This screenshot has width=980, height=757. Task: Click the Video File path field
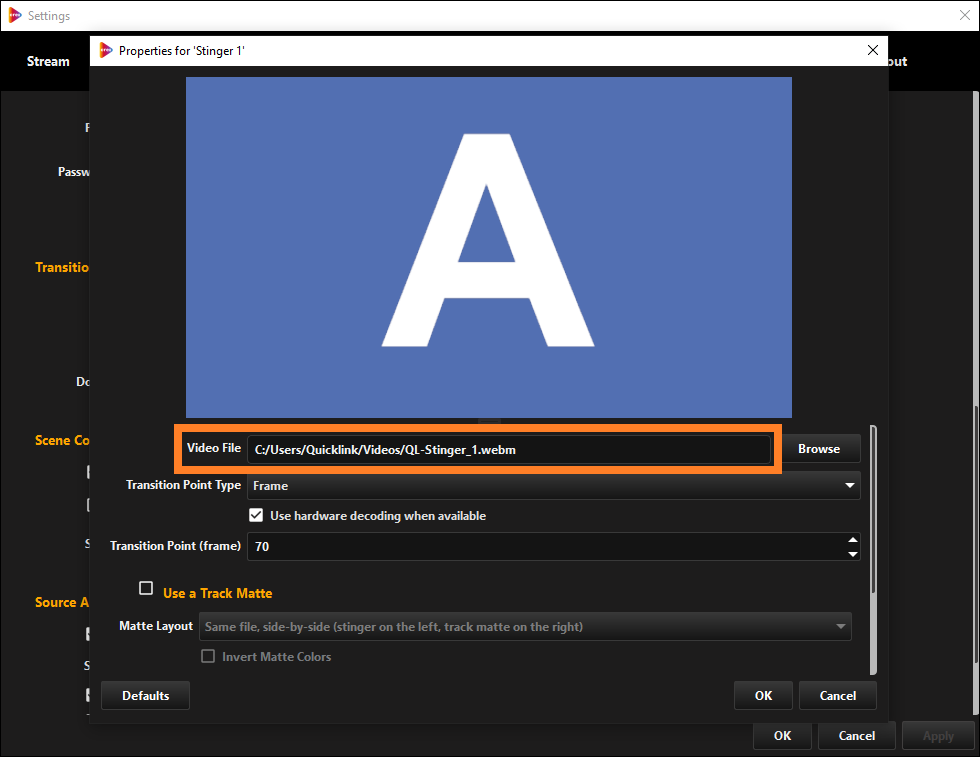(510, 450)
